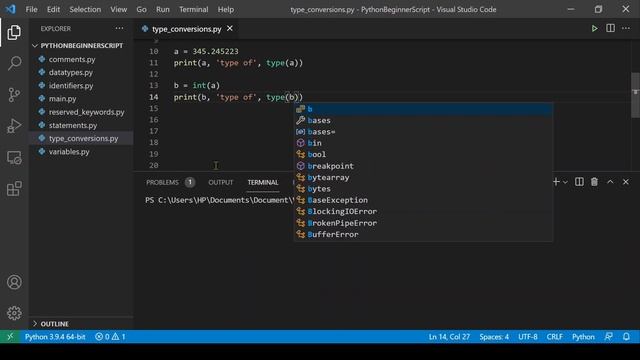This screenshot has height=360, width=640.
Task: Create a new terminal with plus icon
Action: click(556, 182)
